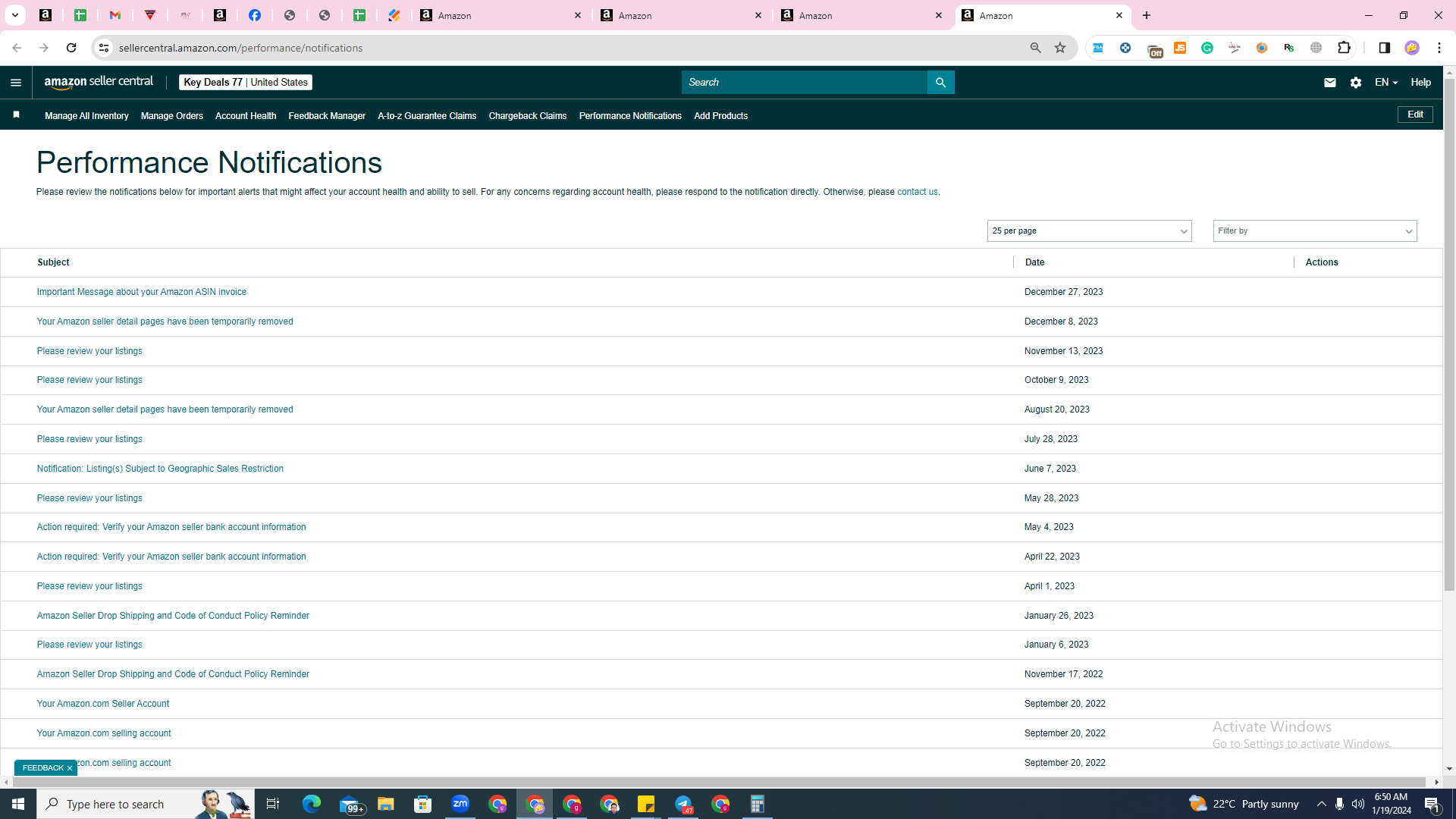
Task: Click the vertical page scrollbar thumb
Action: click(1449, 334)
